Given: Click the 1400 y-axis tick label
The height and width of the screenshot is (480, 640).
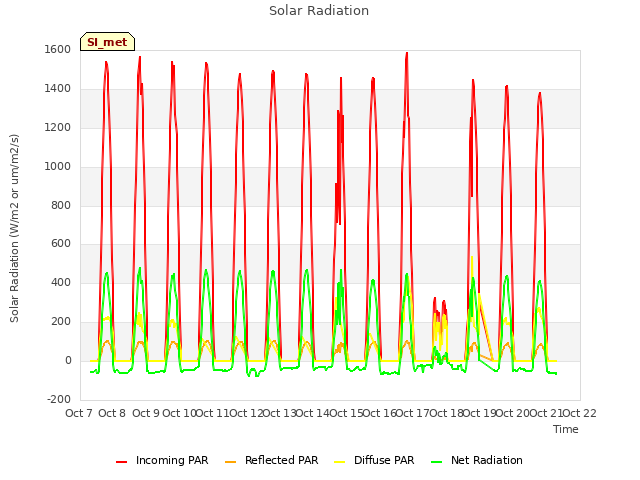Looking at the screenshot, I should [58, 89].
